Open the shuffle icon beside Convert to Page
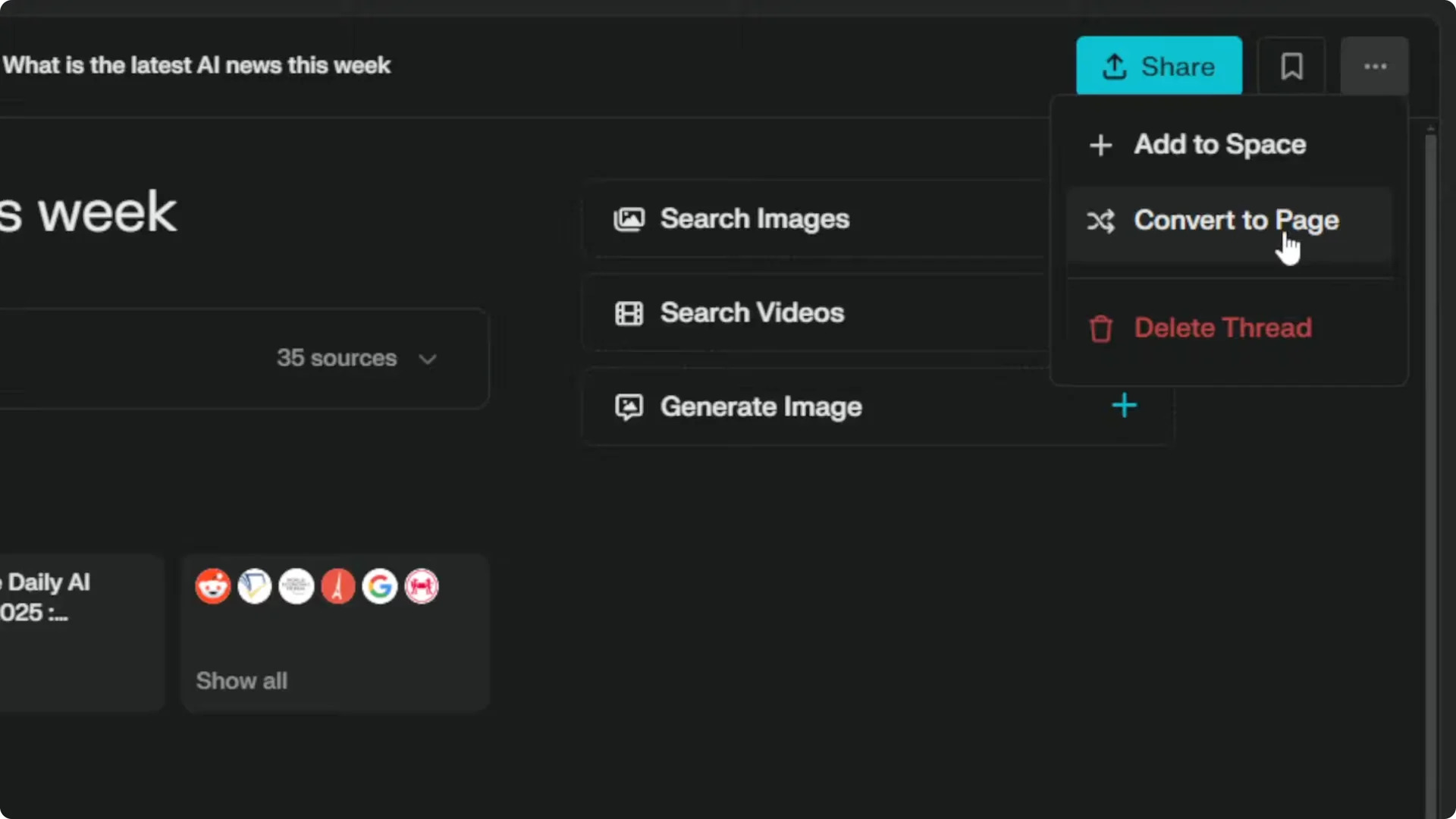 1101,221
